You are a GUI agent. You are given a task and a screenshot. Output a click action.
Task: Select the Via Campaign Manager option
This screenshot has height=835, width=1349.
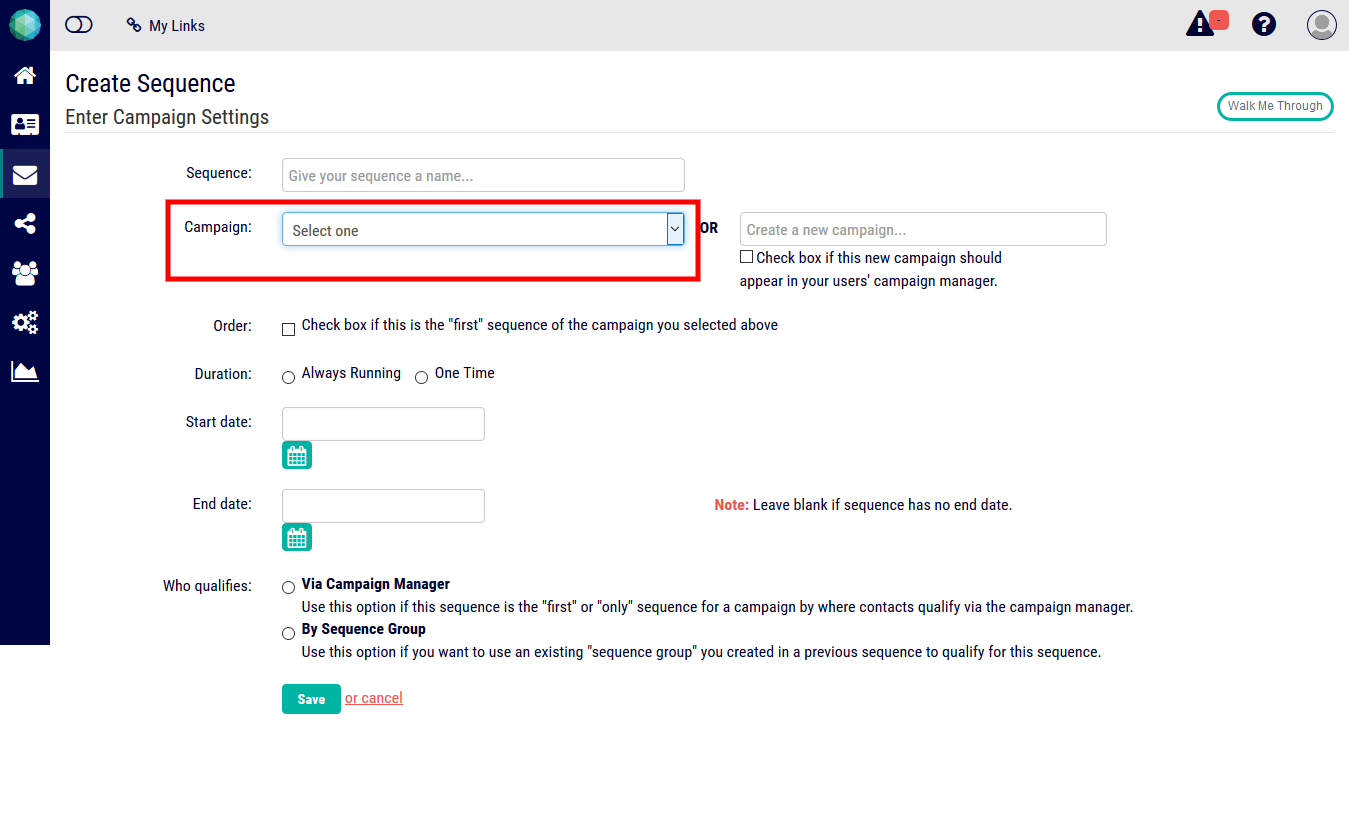[x=289, y=588]
